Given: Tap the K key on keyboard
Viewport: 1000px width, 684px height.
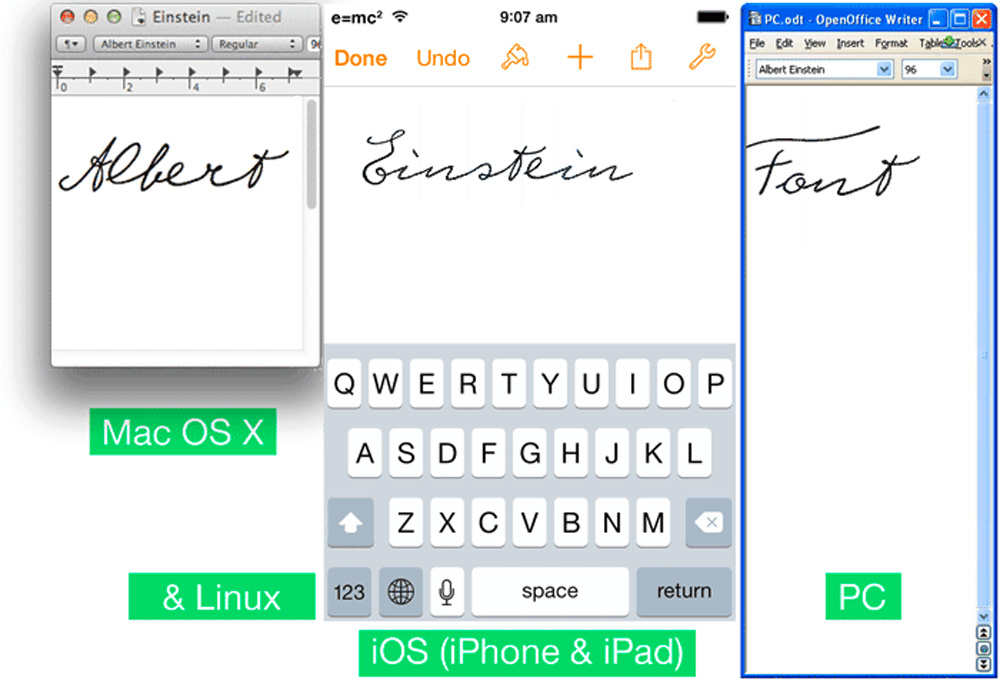Looking at the screenshot, I should (653, 453).
